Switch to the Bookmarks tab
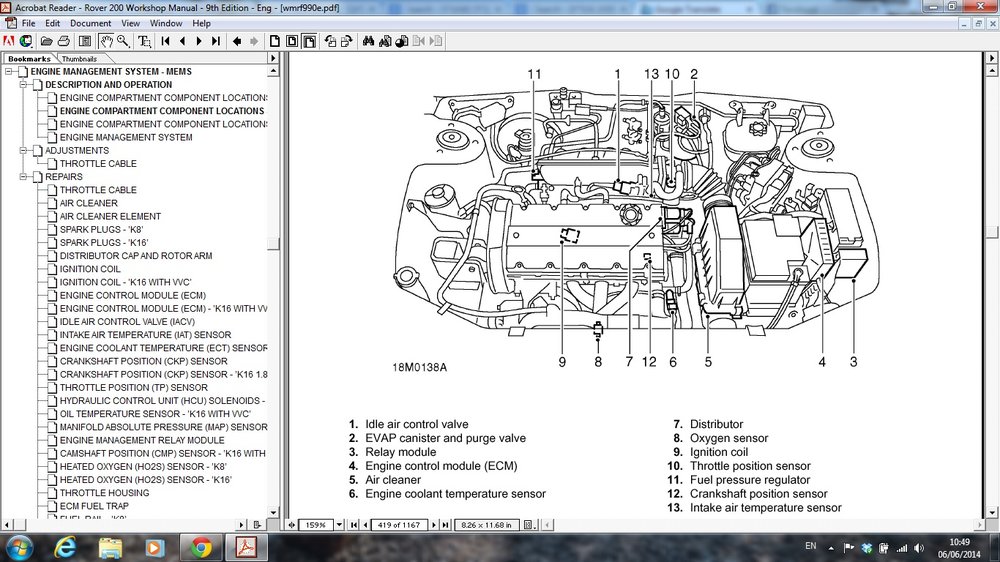1000x562 pixels. (x=29, y=58)
